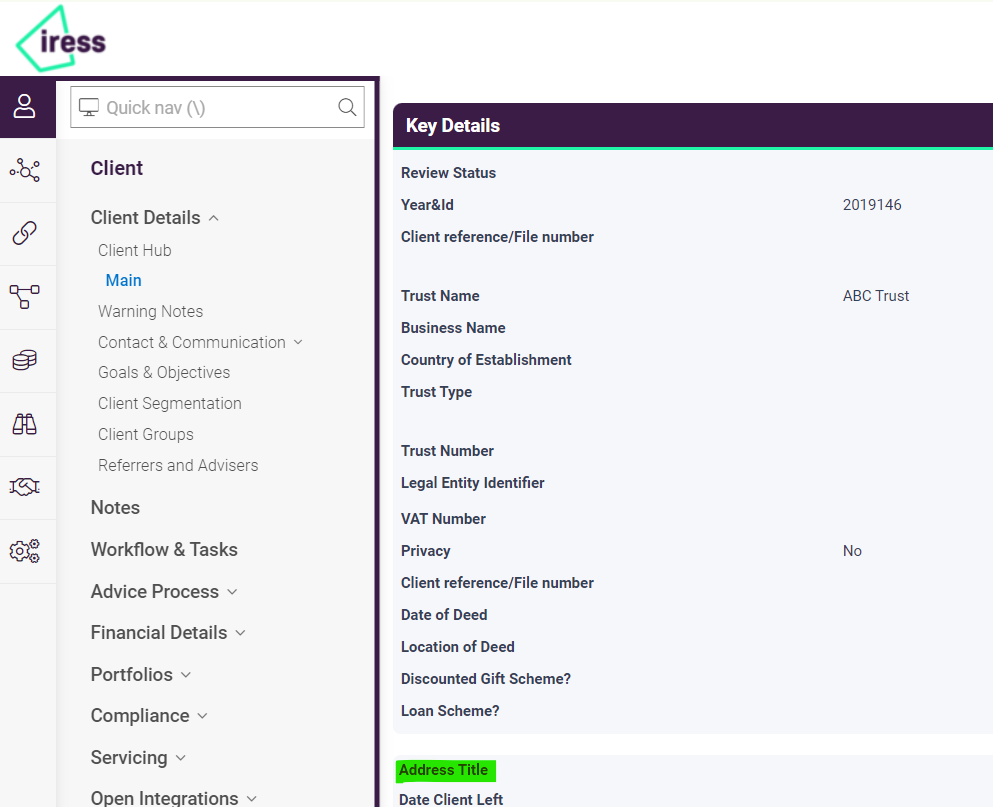Click the link icon in the left sidebar
993x807 pixels.
[x=27, y=234]
